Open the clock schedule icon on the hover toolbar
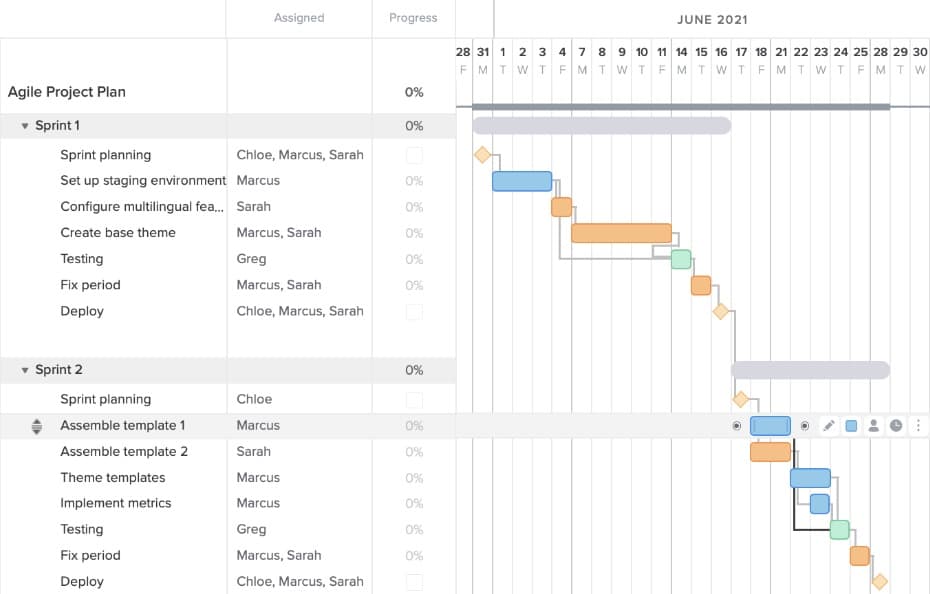Image resolution: width=930 pixels, height=594 pixels. (897, 425)
